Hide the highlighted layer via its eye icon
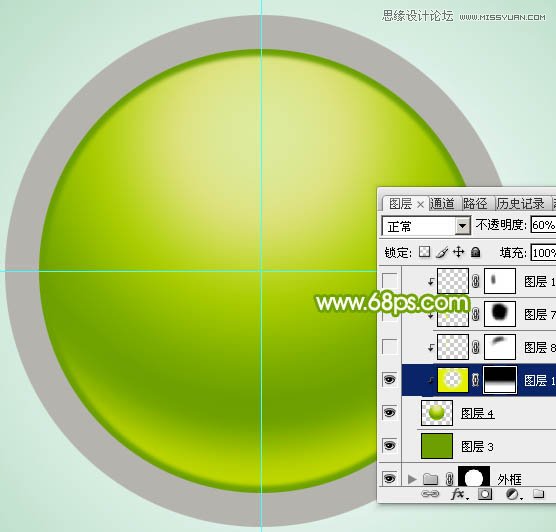556x532 pixels. [x=390, y=380]
